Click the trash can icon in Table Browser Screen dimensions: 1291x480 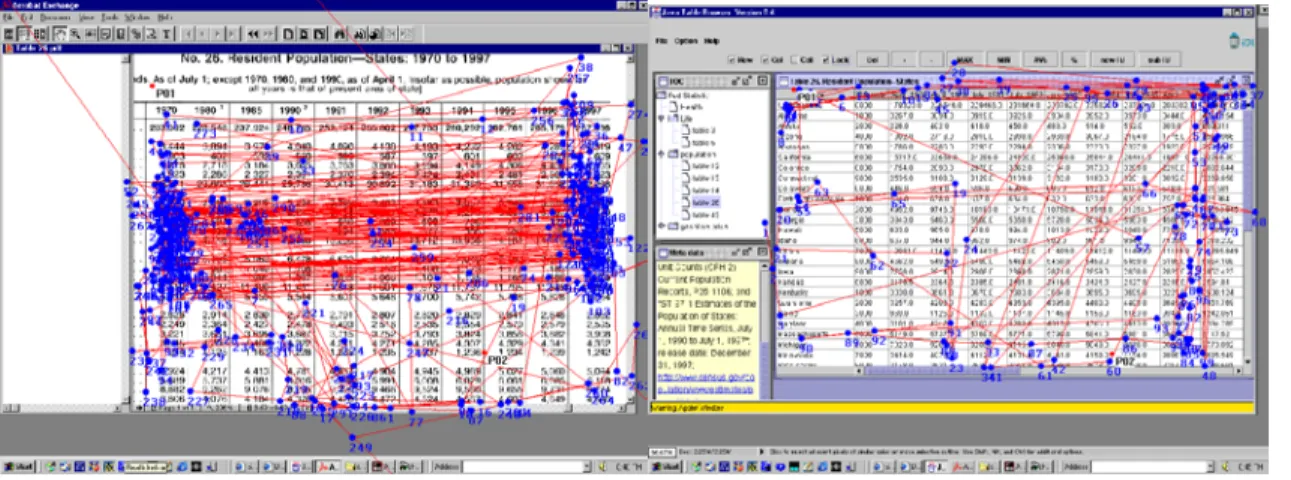1234,41
